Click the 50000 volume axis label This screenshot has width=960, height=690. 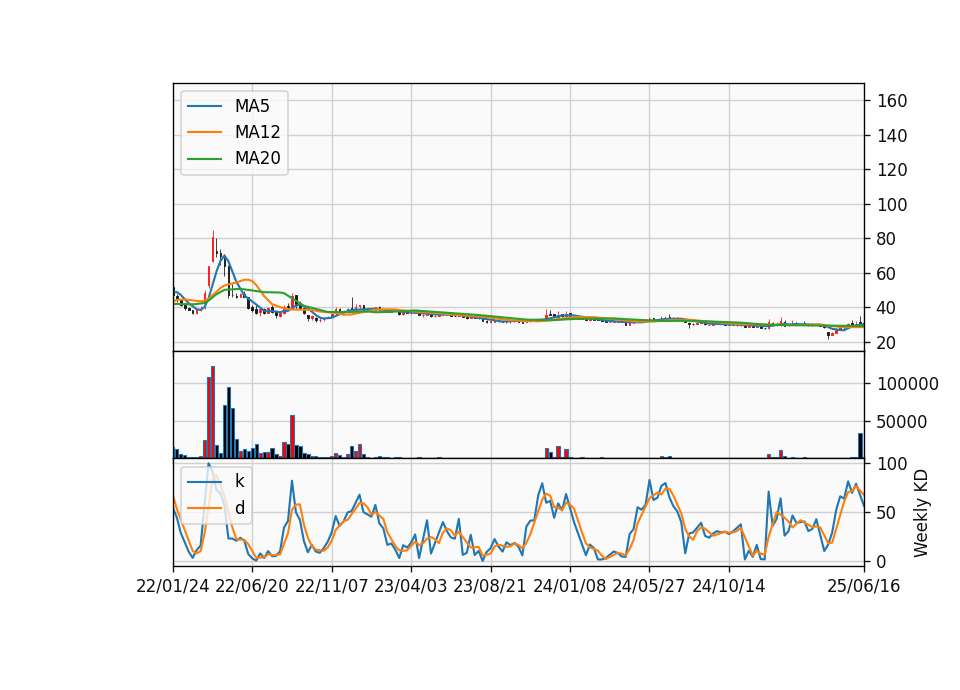(x=902, y=422)
